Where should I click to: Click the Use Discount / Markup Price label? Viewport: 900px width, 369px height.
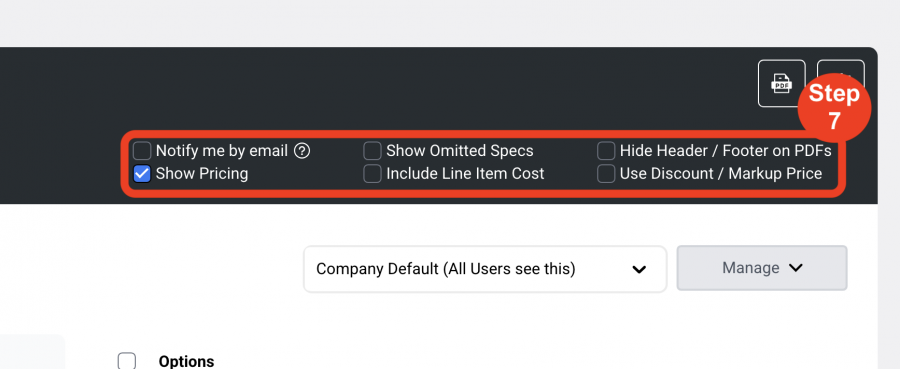(721, 174)
